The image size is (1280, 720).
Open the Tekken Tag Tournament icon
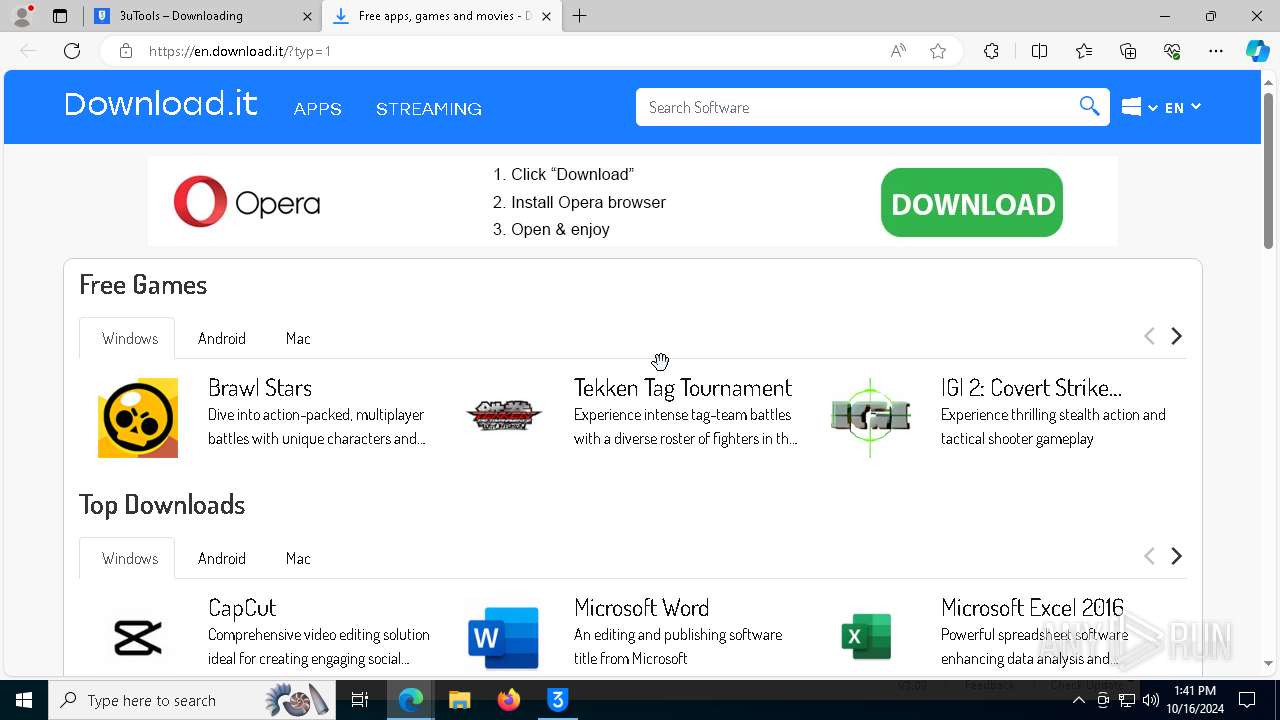pyautogui.click(x=504, y=416)
